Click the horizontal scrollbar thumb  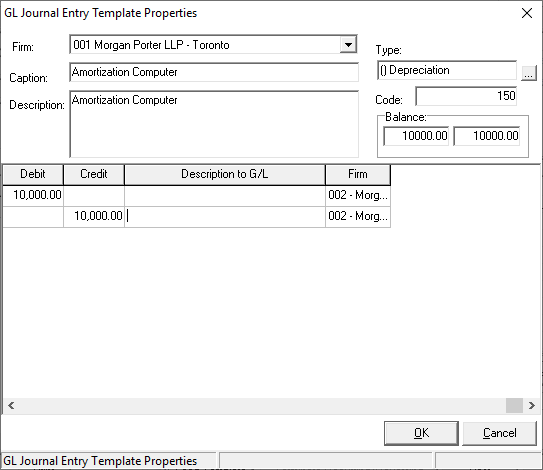pos(514,405)
